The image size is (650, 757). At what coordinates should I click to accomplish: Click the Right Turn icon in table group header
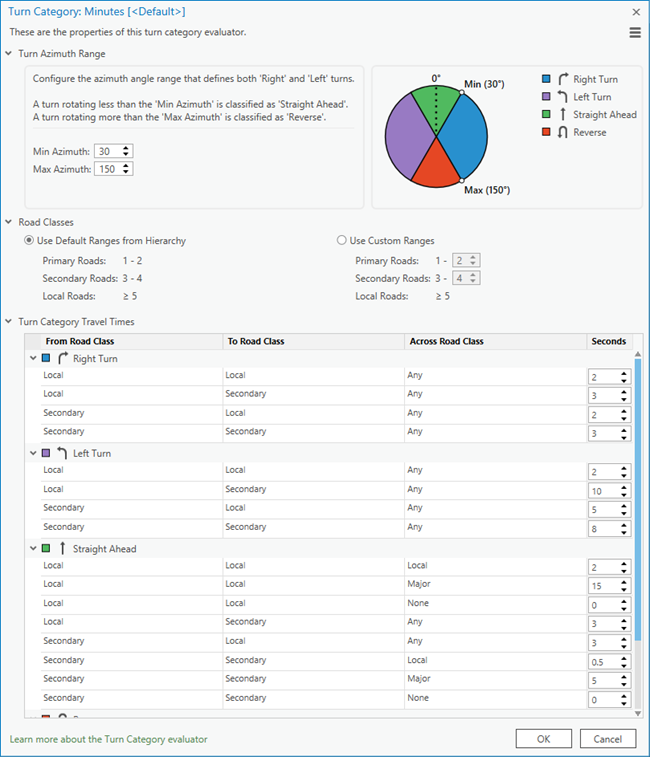pyautogui.click(x=63, y=358)
